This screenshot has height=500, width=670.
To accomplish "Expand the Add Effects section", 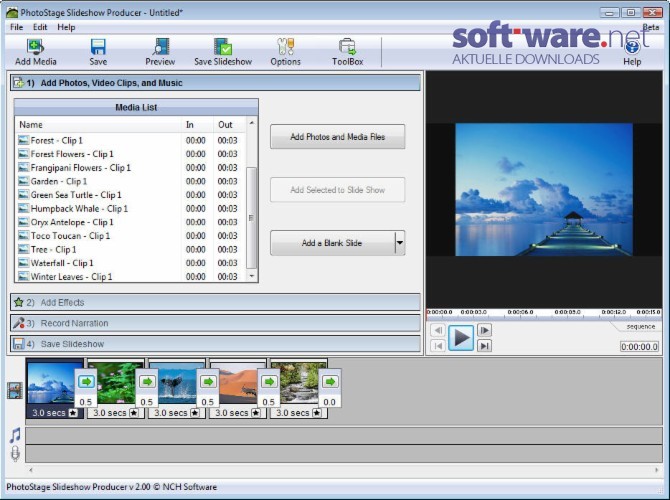I will (215, 302).
